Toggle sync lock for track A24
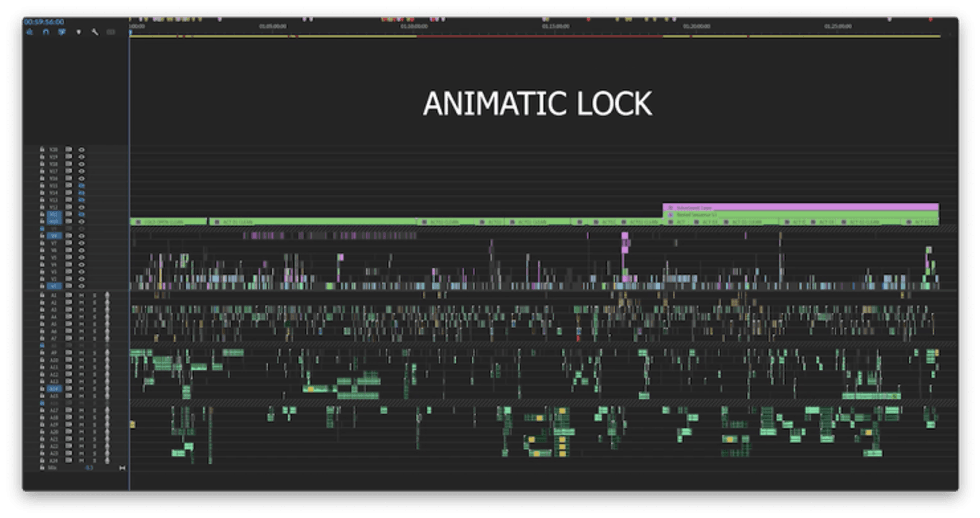 pos(69,461)
